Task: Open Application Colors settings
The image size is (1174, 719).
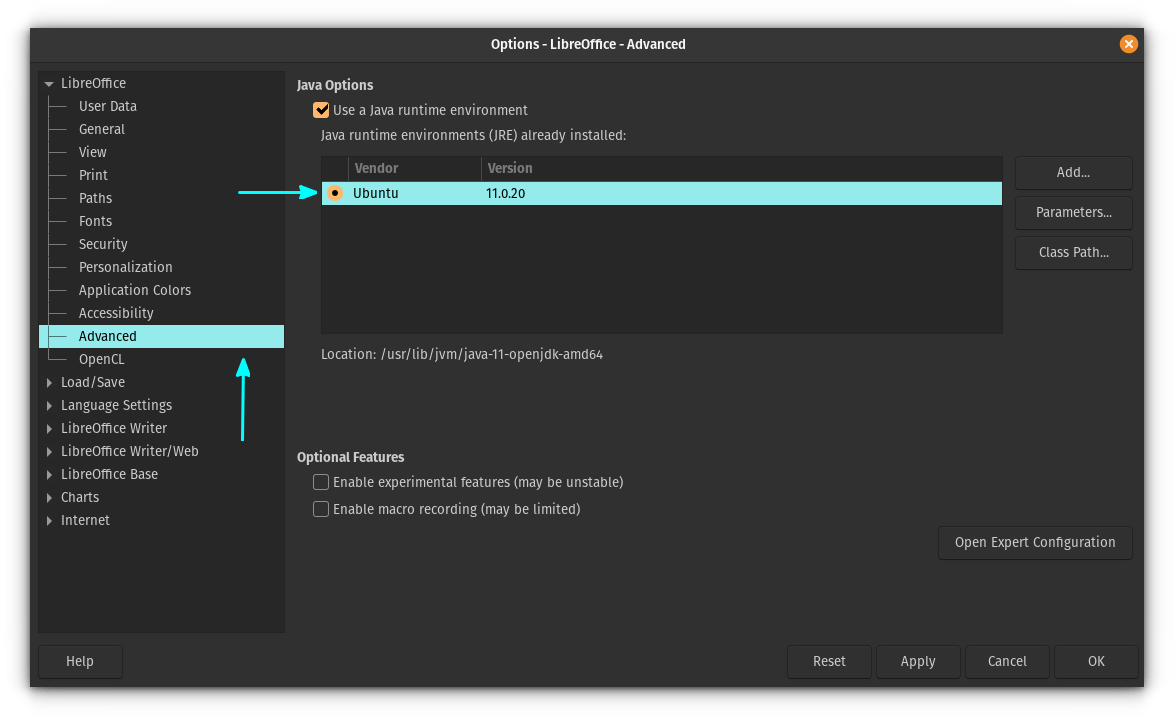Action: [x=135, y=290]
